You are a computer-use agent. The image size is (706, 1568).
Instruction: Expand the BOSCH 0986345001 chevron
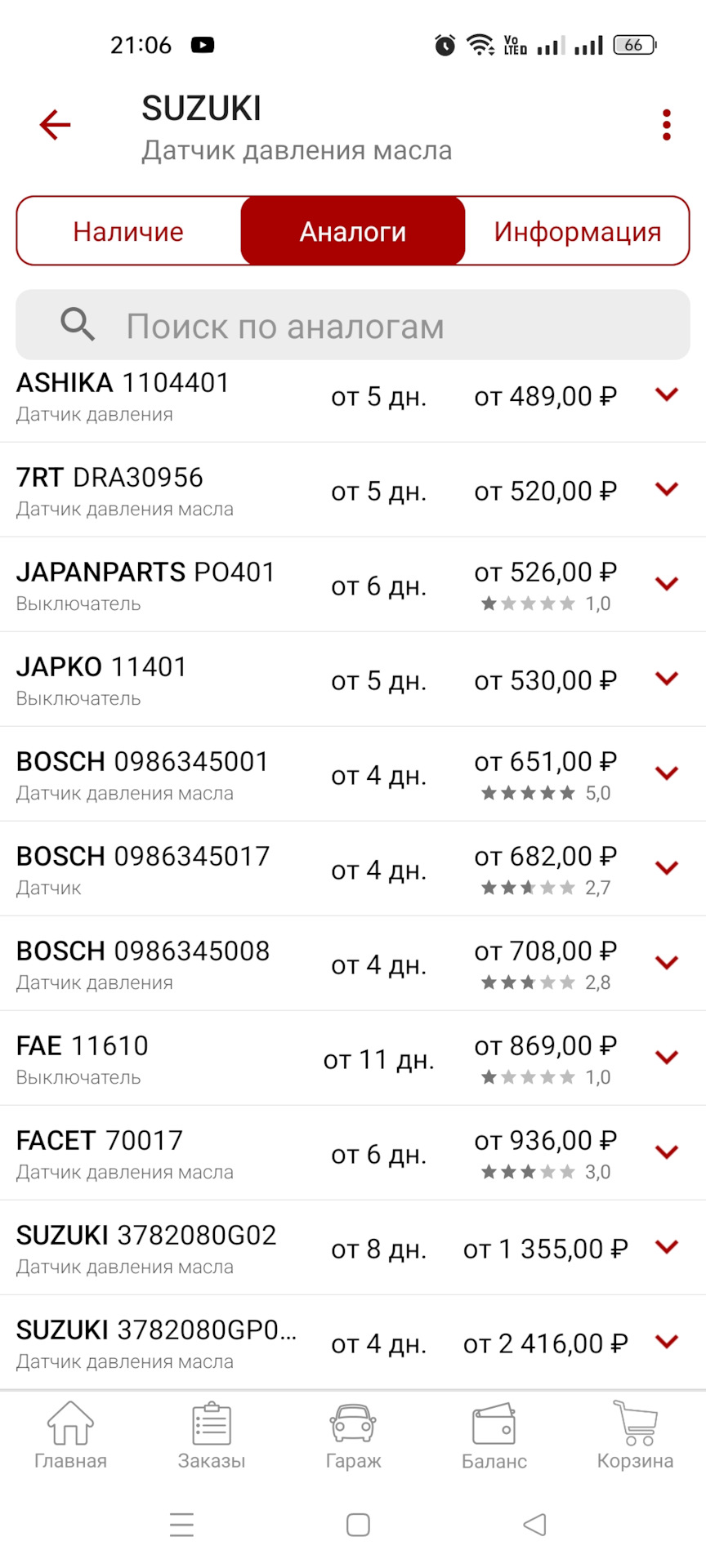pos(667,773)
